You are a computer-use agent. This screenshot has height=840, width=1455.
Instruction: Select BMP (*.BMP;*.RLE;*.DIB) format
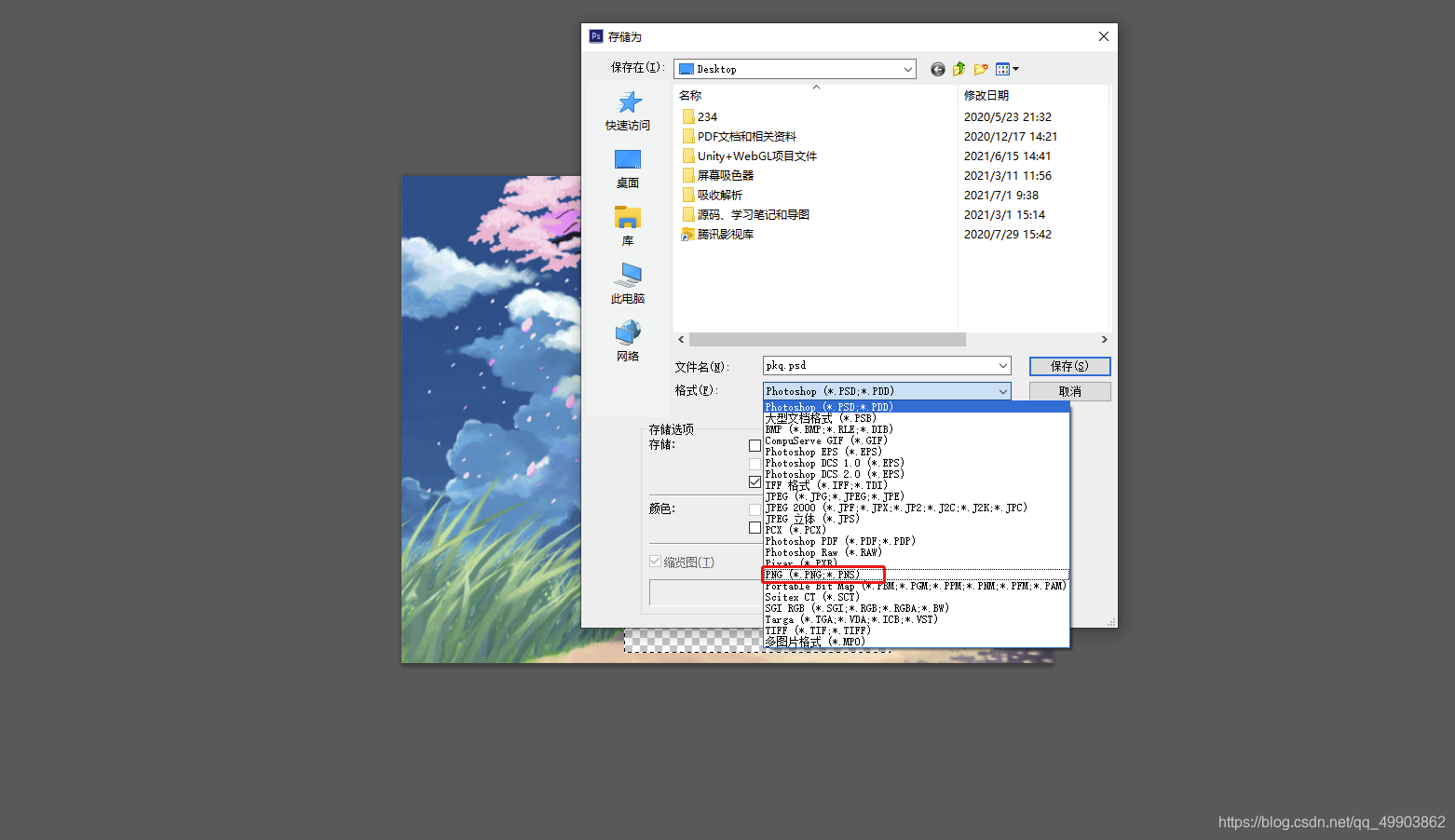point(917,429)
